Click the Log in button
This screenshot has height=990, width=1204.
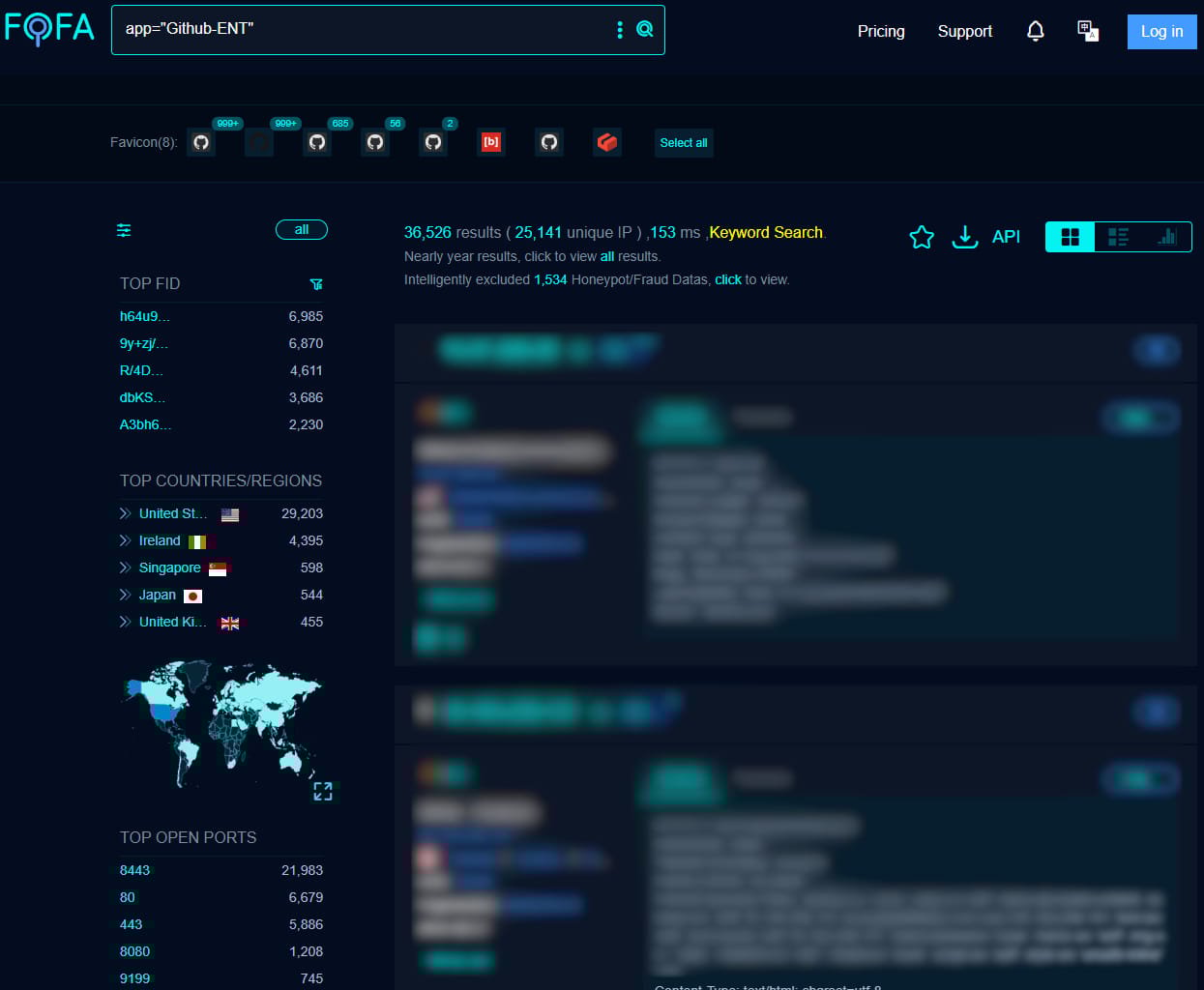pos(1161,32)
